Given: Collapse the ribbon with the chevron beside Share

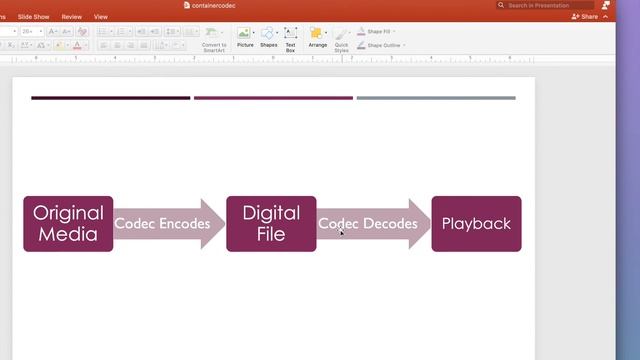Looking at the screenshot, I should pos(605,17).
